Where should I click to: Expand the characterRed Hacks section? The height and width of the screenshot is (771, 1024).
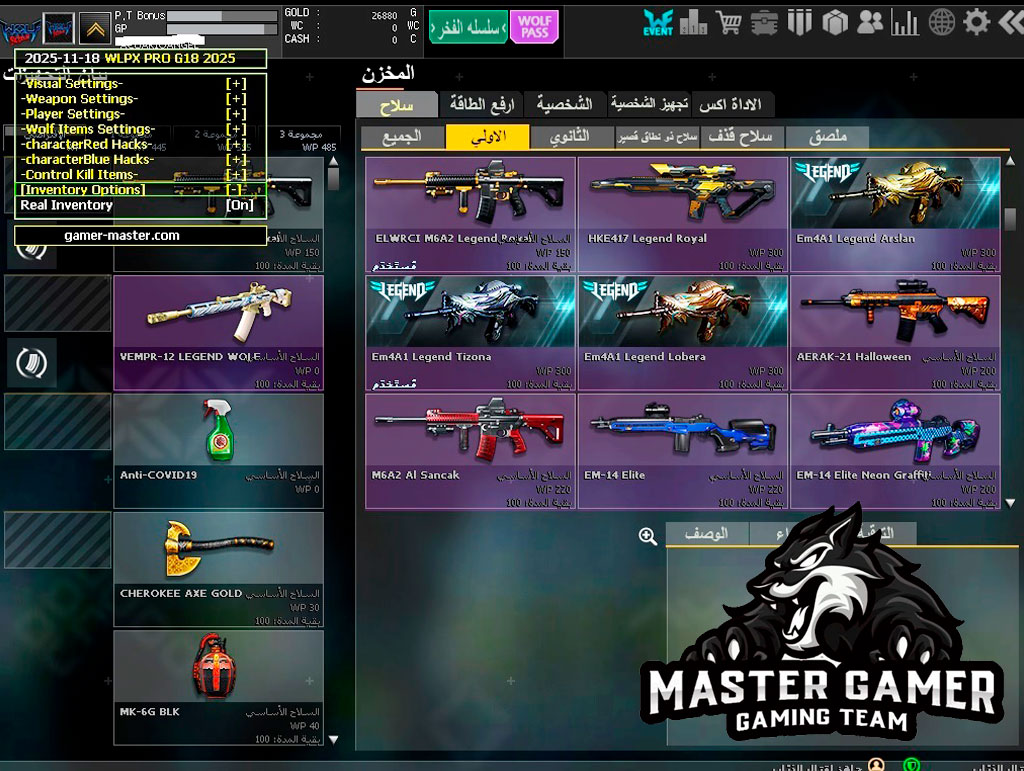coord(235,144)
